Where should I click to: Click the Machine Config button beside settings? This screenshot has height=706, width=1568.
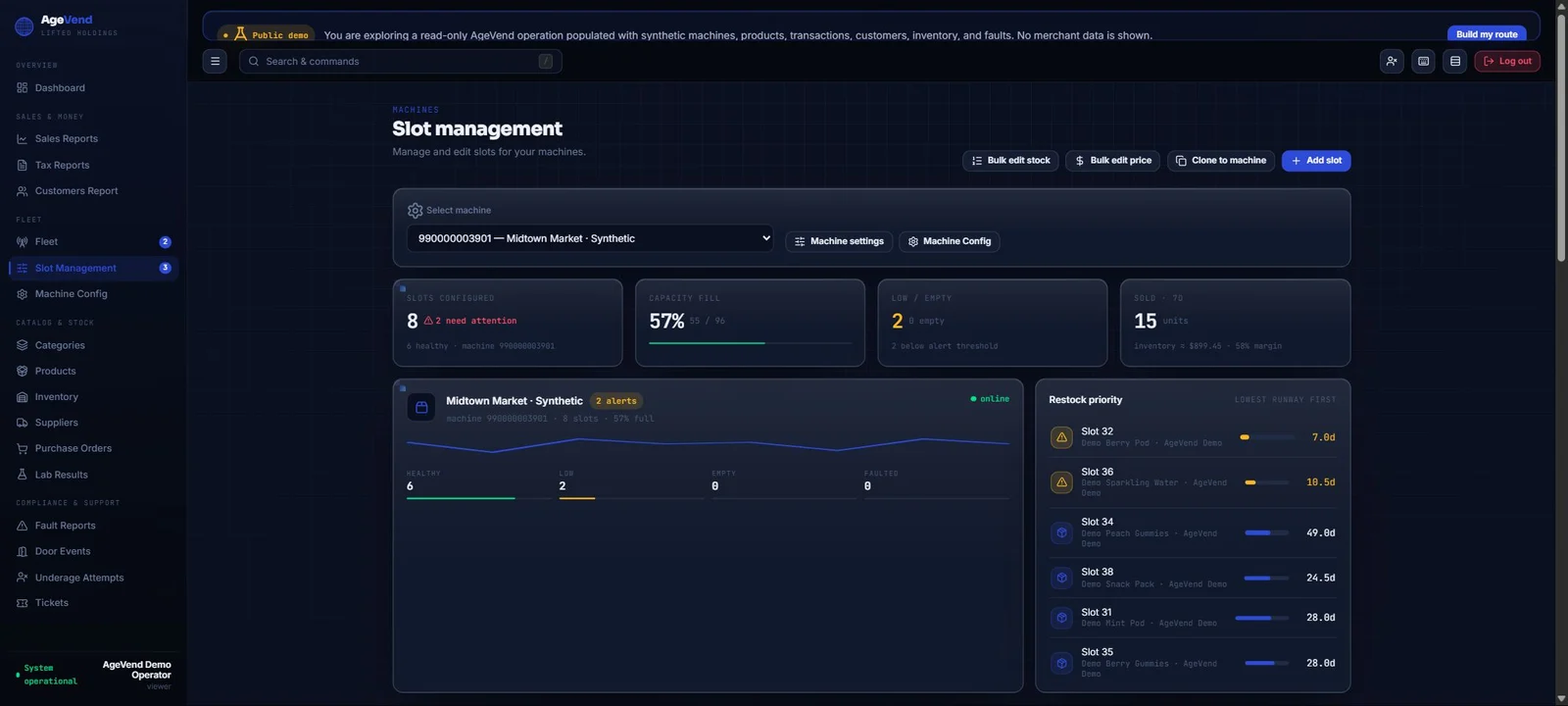949,241
